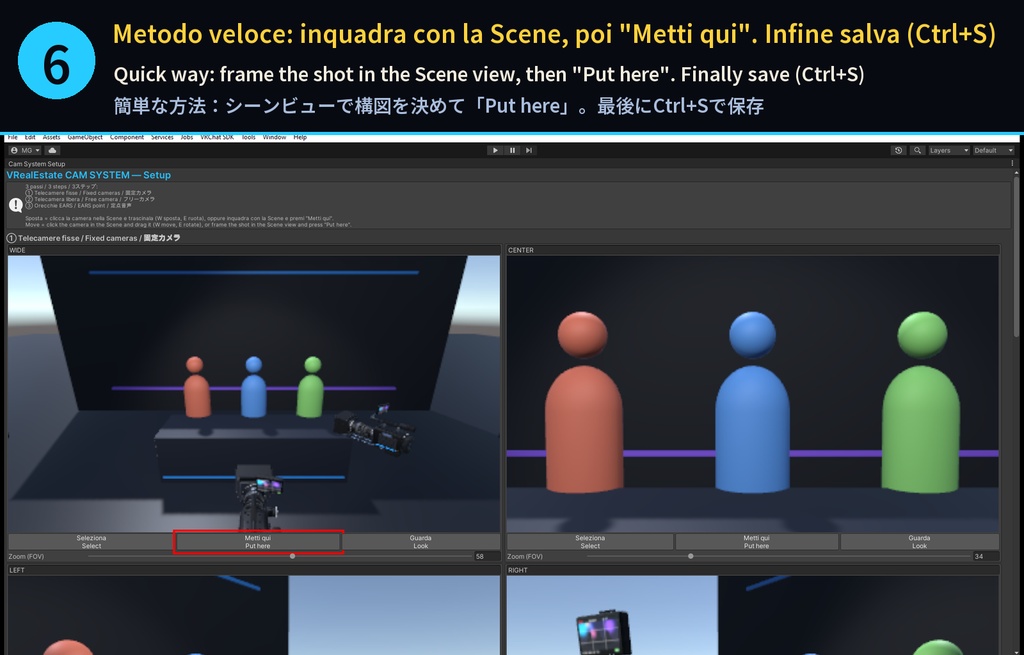
Task: Open the Unity cloud services icon
Action: 52,150
